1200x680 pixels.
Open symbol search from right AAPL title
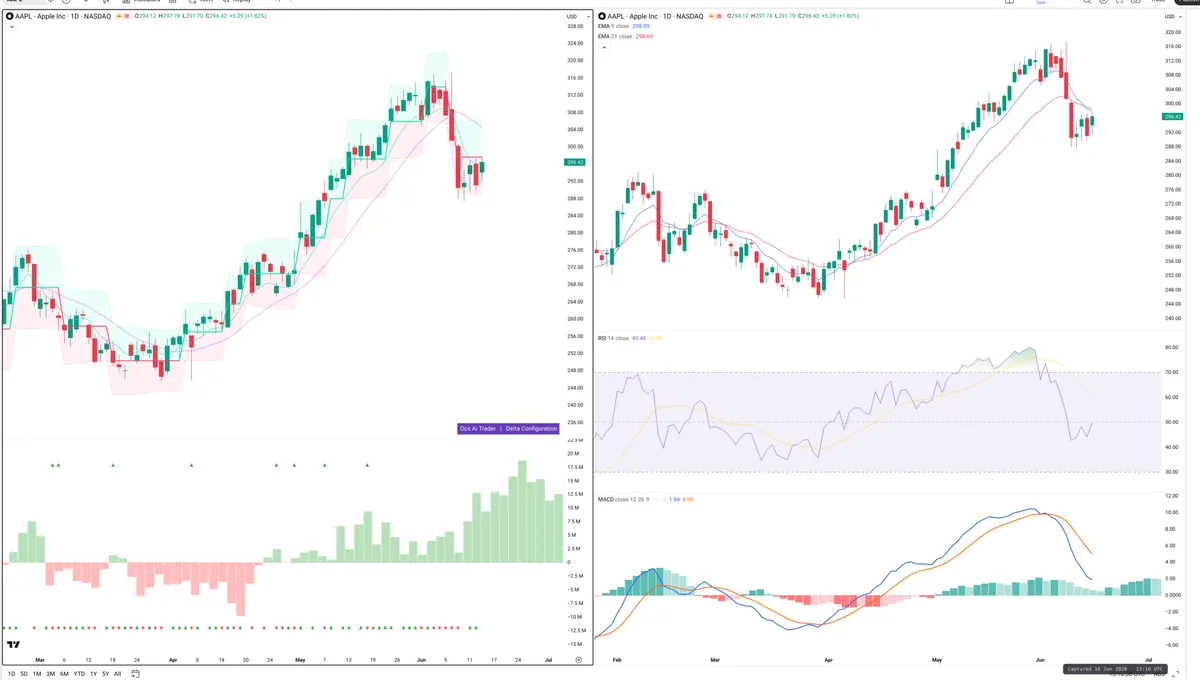click(x=656, y=17)
